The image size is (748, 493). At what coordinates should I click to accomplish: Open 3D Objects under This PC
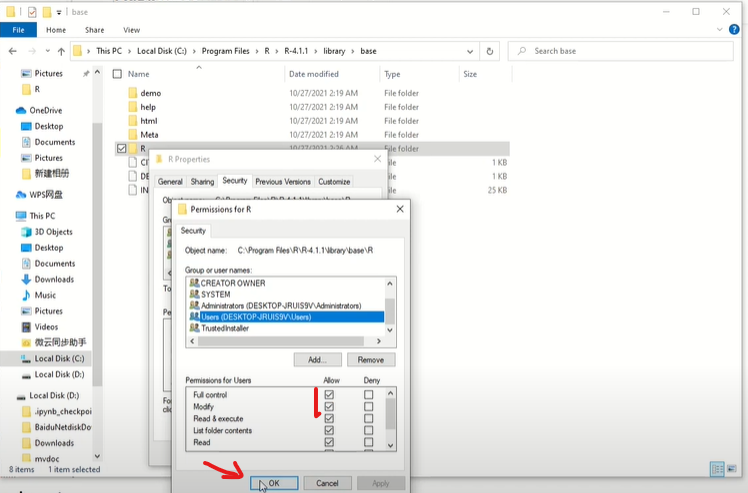(x=53, y=231)
